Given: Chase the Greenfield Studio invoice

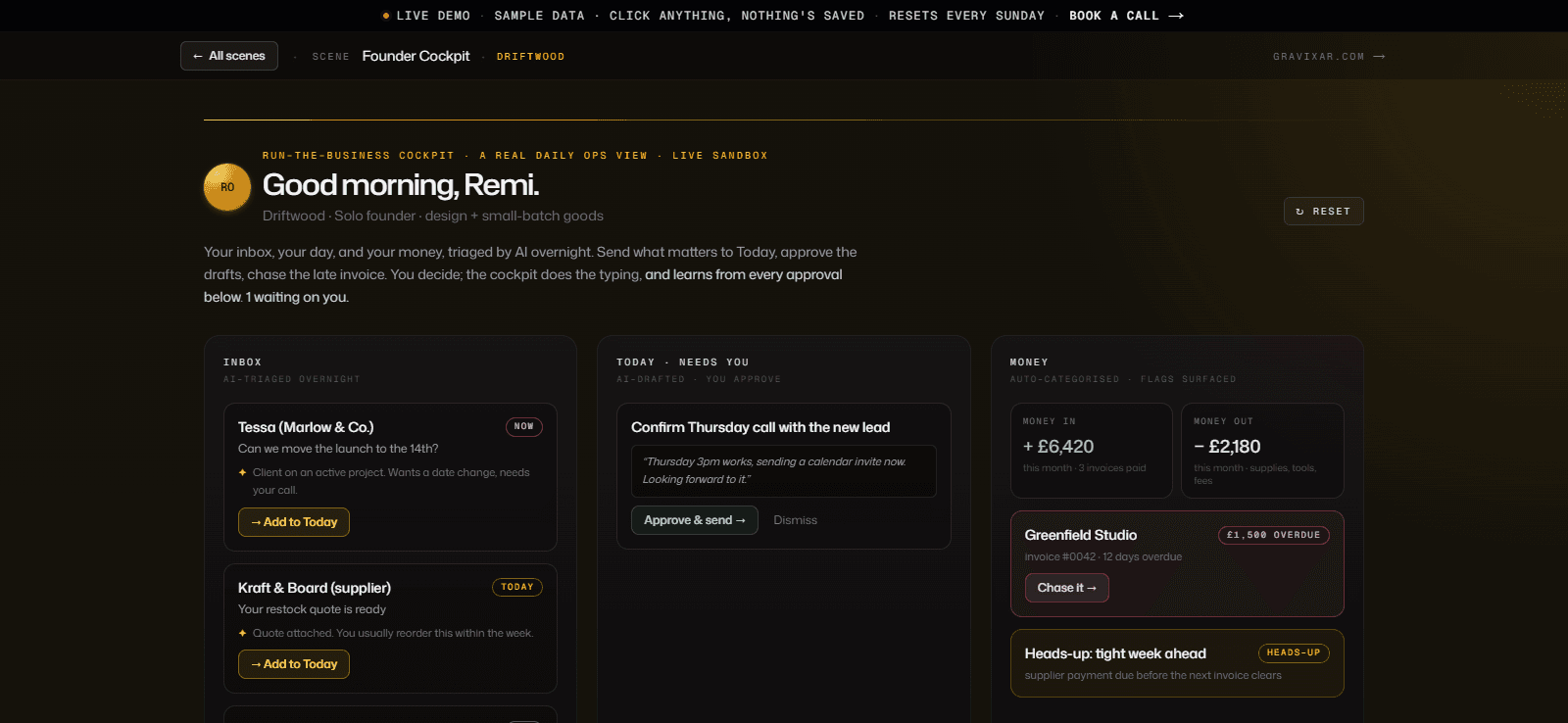Looking at the screenshot, I should coord(1067,588).
